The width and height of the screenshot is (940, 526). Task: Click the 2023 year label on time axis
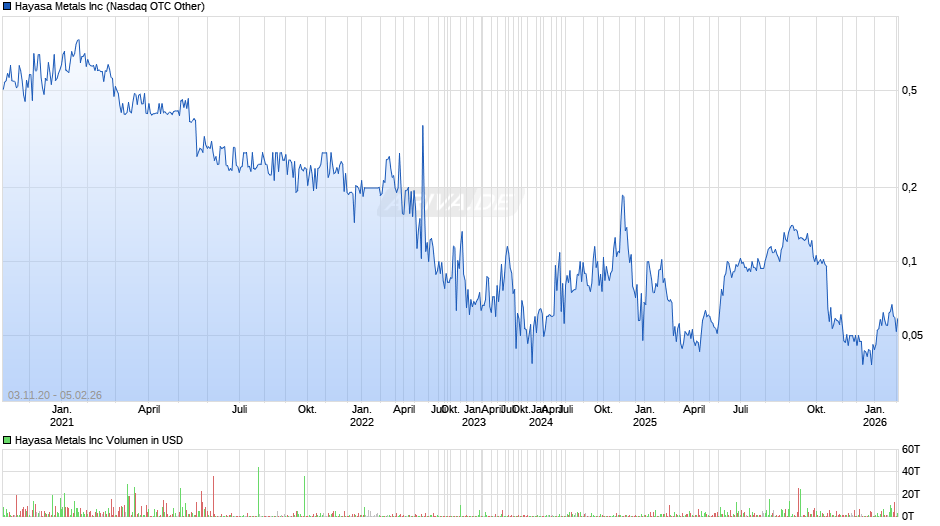point(474,422)
